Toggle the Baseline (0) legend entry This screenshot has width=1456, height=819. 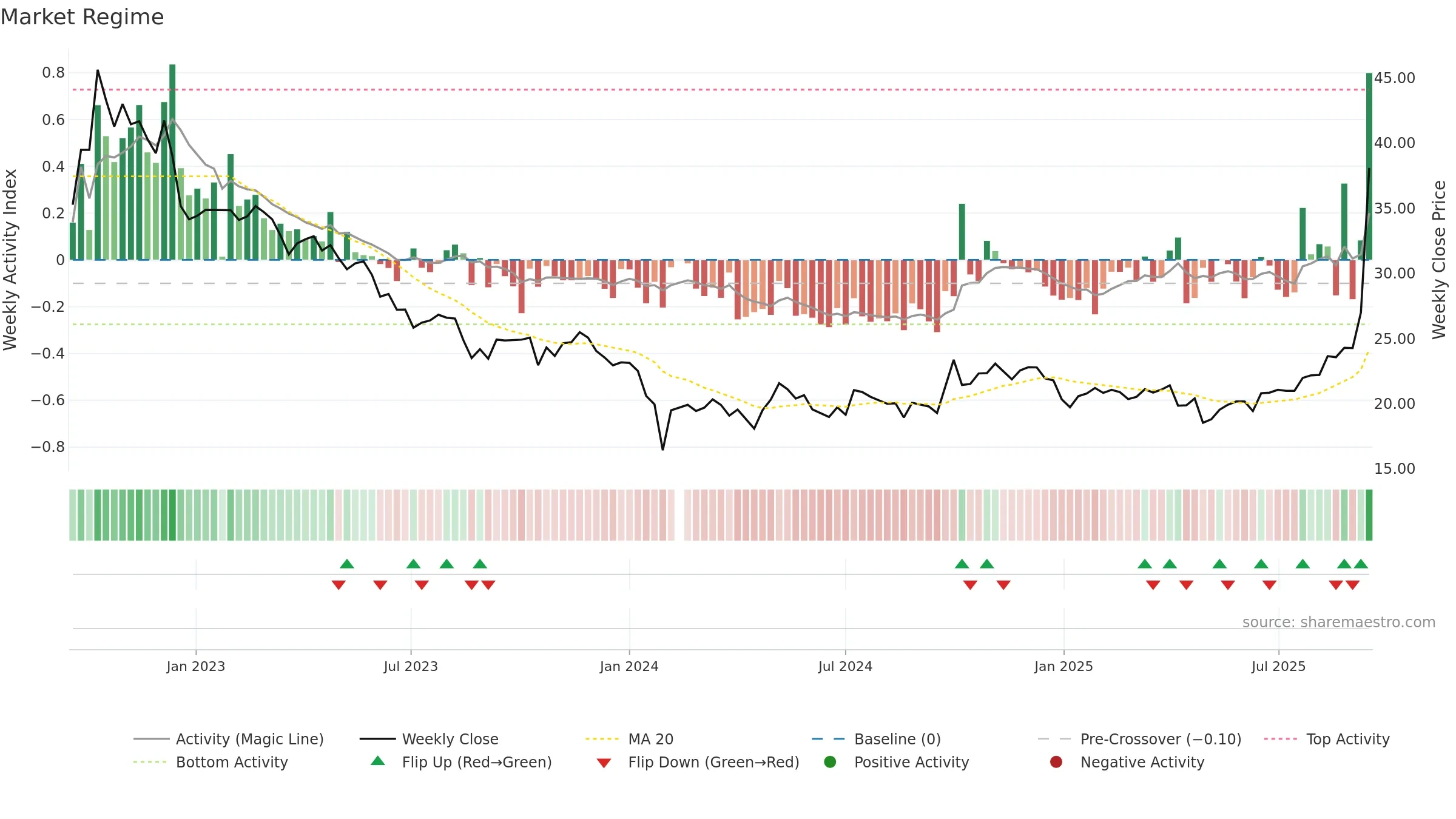[x=876, y=739]
